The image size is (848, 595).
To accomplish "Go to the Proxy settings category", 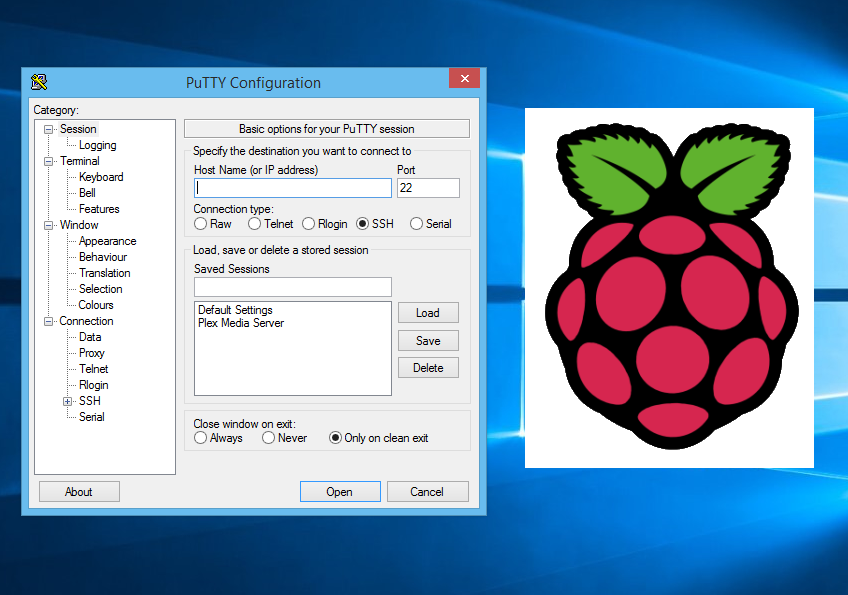I will pos(92,353).
